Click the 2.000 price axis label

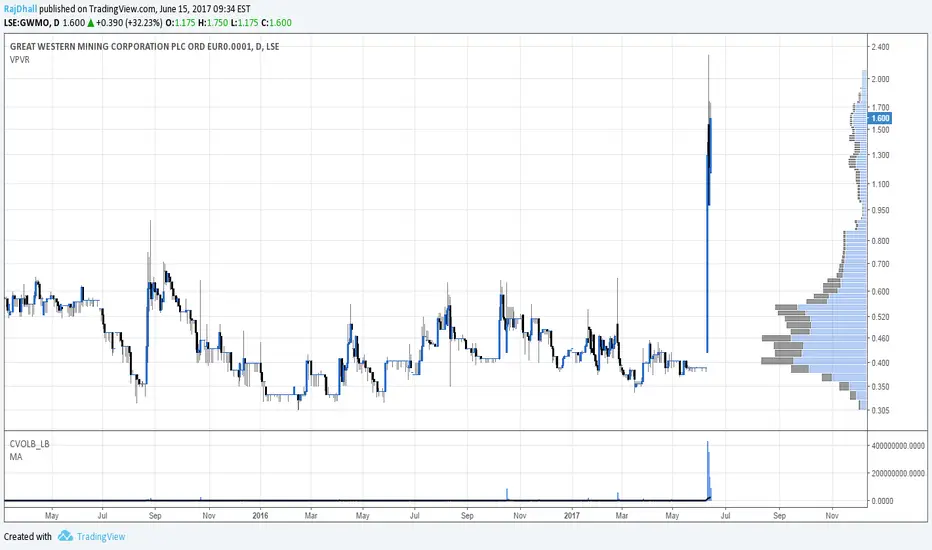880,79
